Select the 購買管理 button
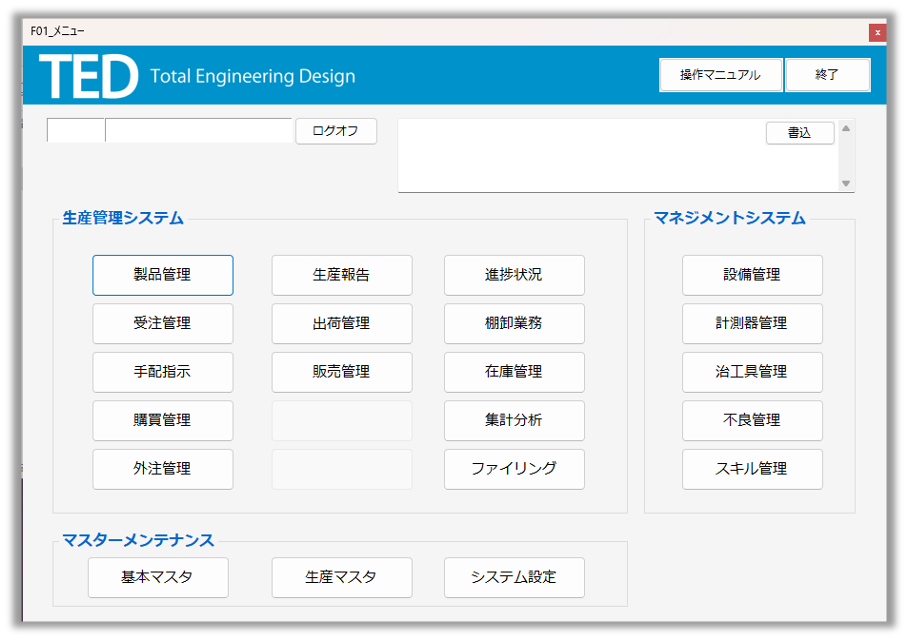The width and height of the screenshot is (908, 639). [x=162, y=420]
